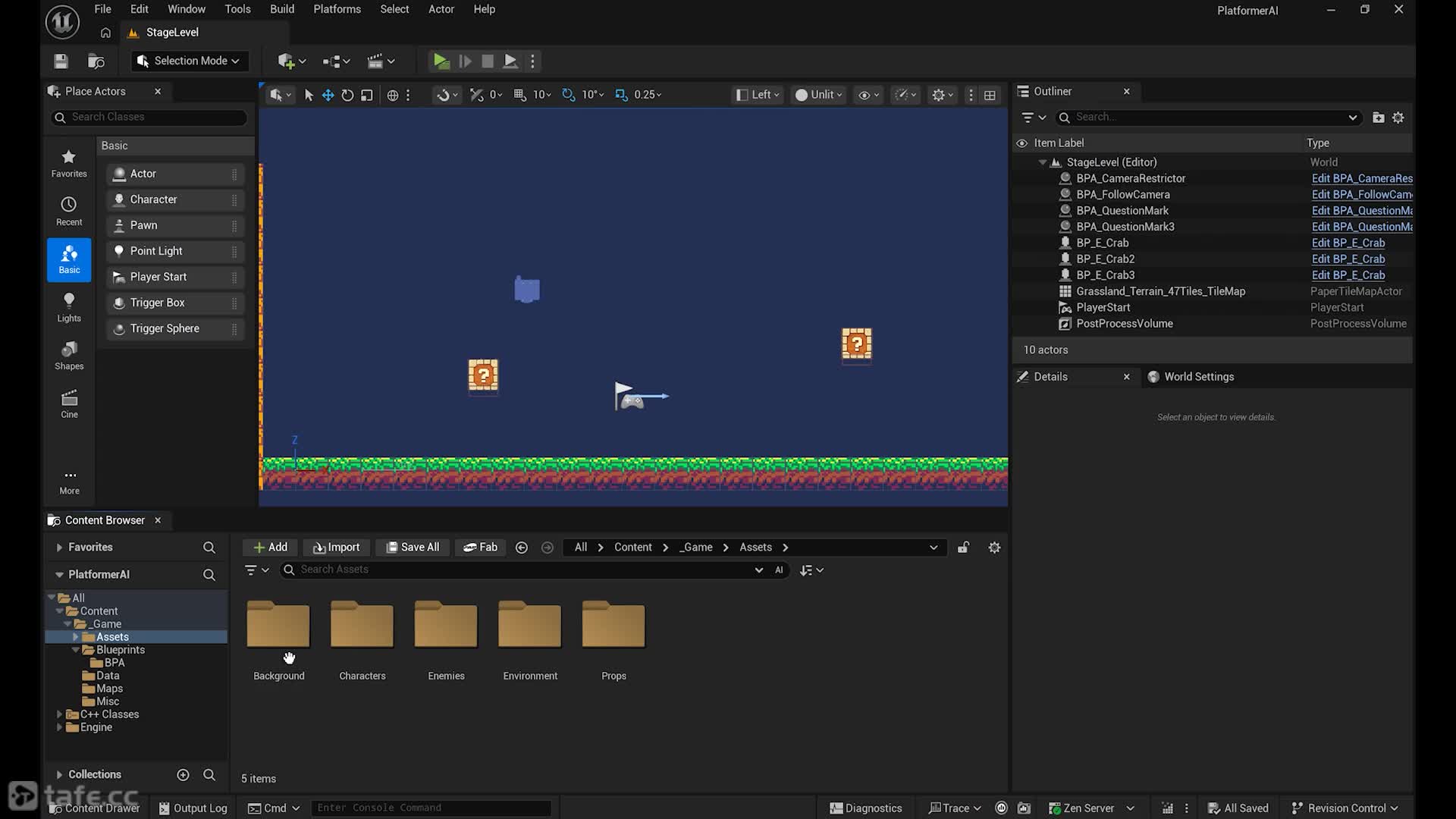This screenshot has width=1456, height=819.
Task: Save the current level with the floppy disk icon
Action: point(61,61)
